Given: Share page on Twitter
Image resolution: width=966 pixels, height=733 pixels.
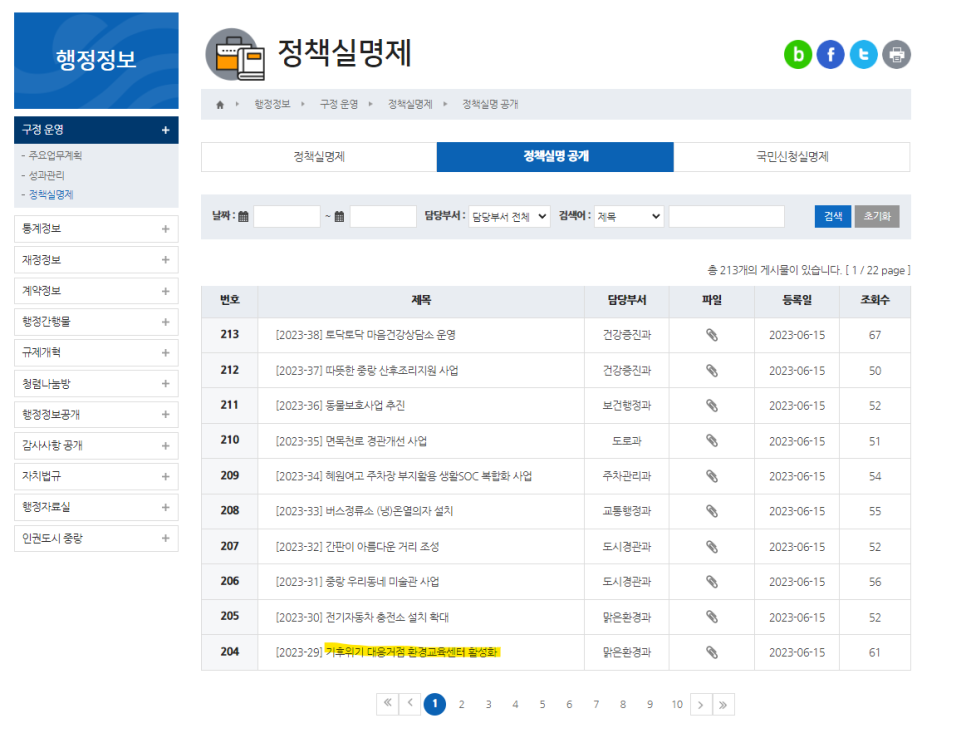Looking at the screenshot, I should (864, 55).
